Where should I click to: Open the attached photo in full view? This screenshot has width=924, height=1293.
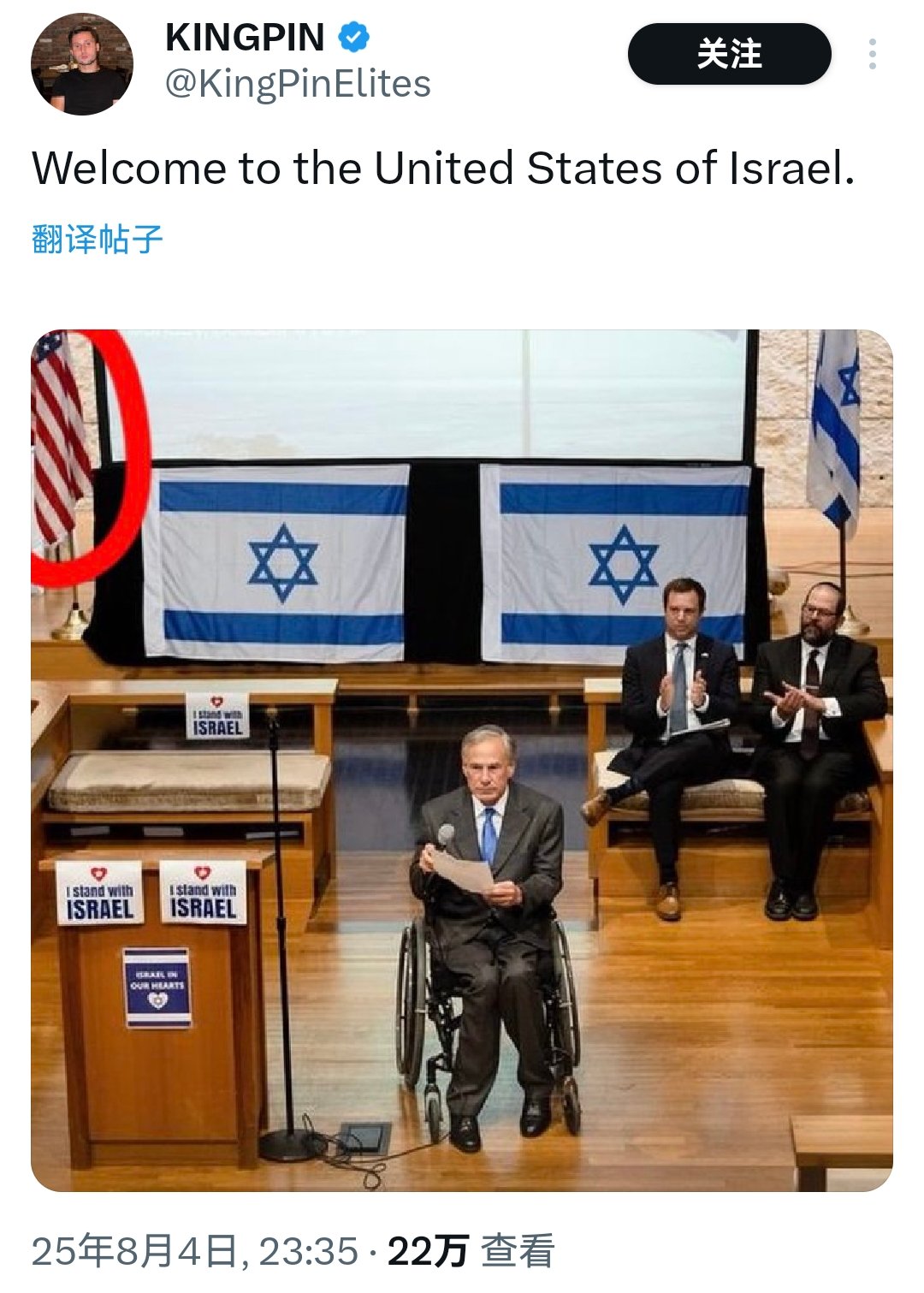462,760
